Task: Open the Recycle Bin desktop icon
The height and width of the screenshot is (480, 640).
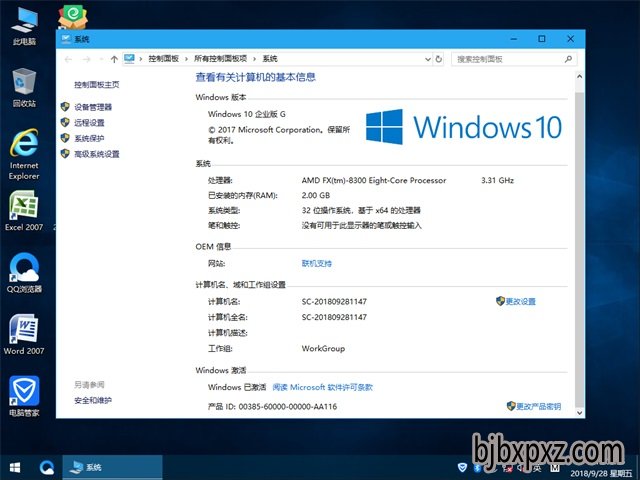Action: (24, 87)
